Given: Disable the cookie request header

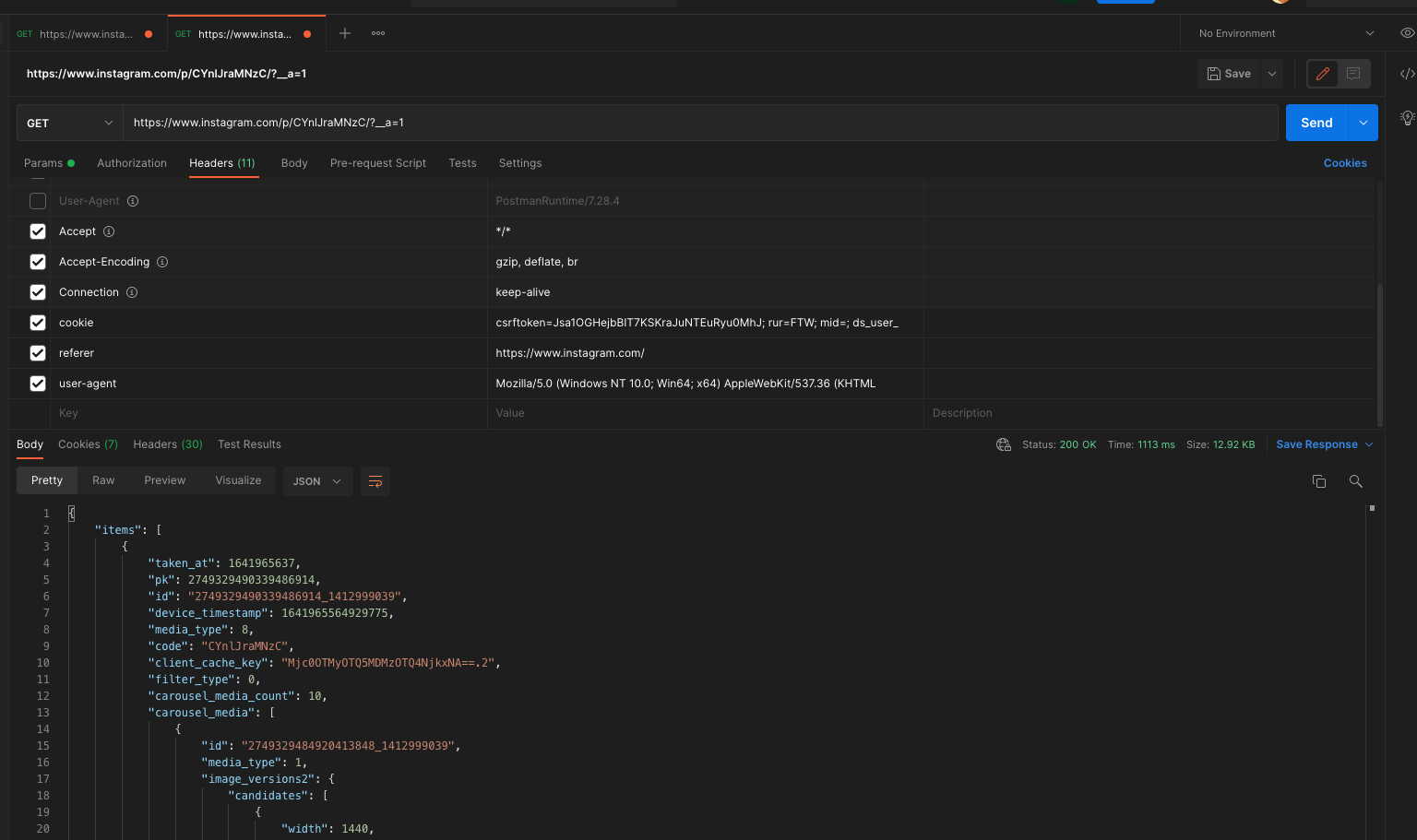Looking at the screenshot, I should (38, 323).
